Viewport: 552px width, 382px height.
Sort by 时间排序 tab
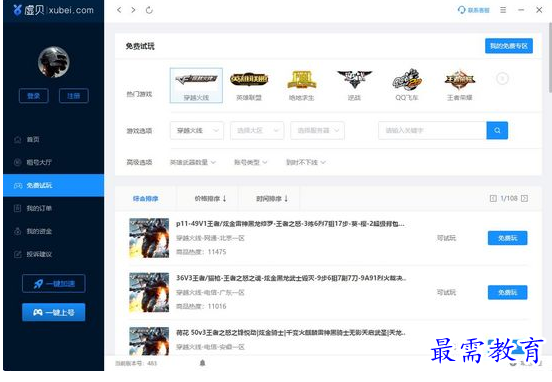[x=272, y=199]
